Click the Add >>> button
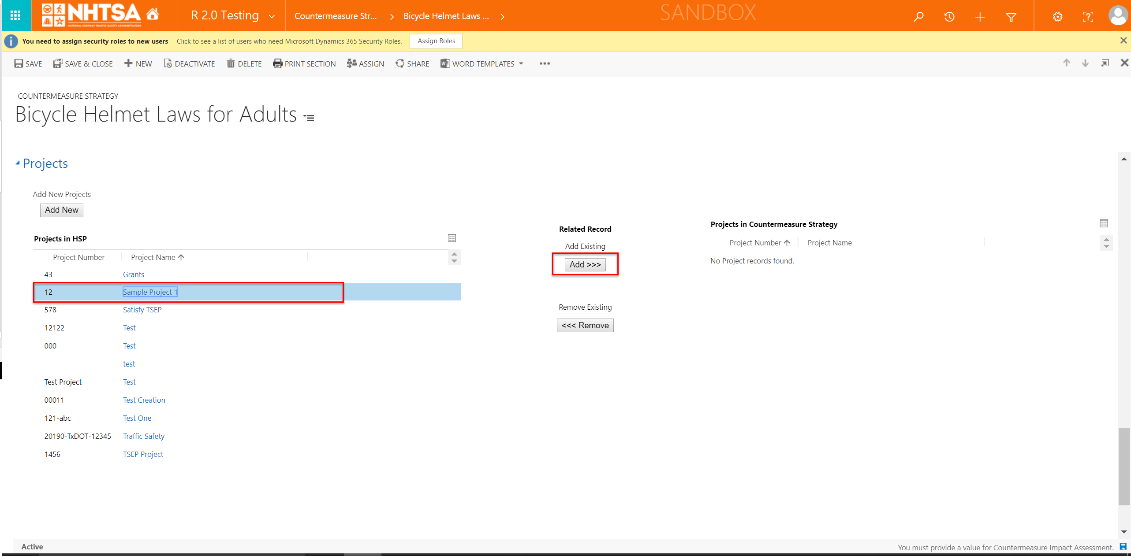This screenshot has height=556, width=1131. (585, 264)
